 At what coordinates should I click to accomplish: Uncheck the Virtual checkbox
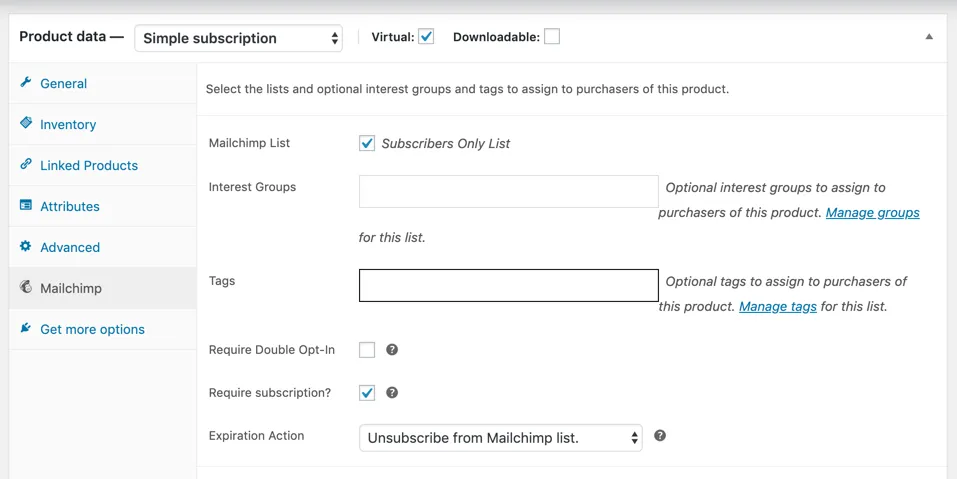pyautogui.click(x=426, y=37)
